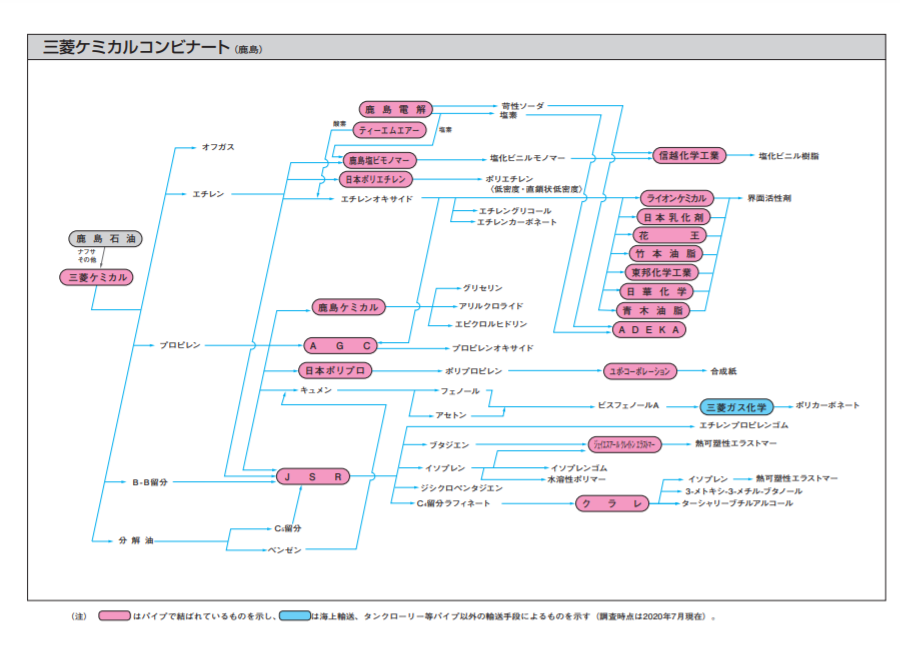Viewport: 900px width, 650px height.
Task: Click the 三菱ケミカル company box
Action: (x=96, y=277)
